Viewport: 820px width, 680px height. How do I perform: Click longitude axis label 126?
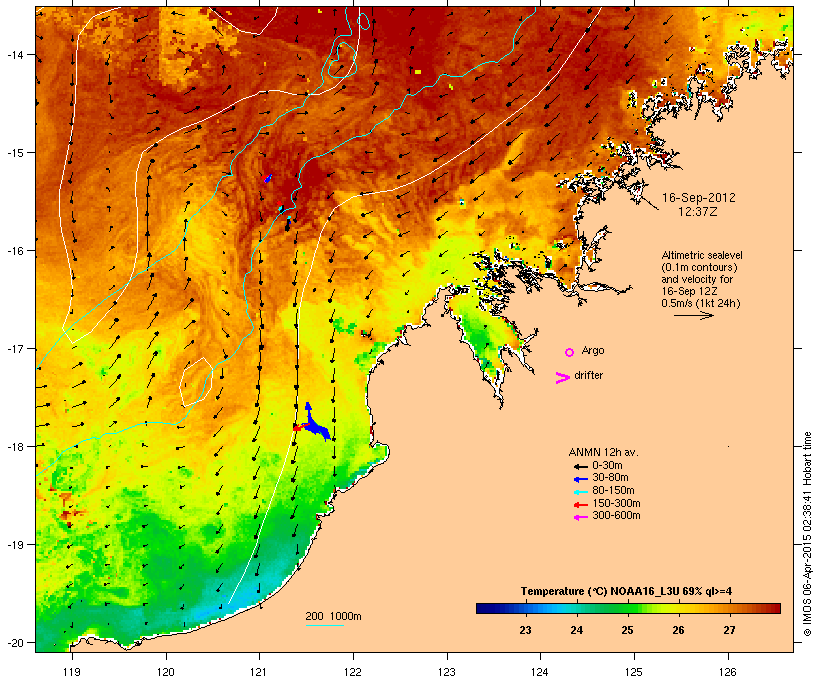(728, 672)
